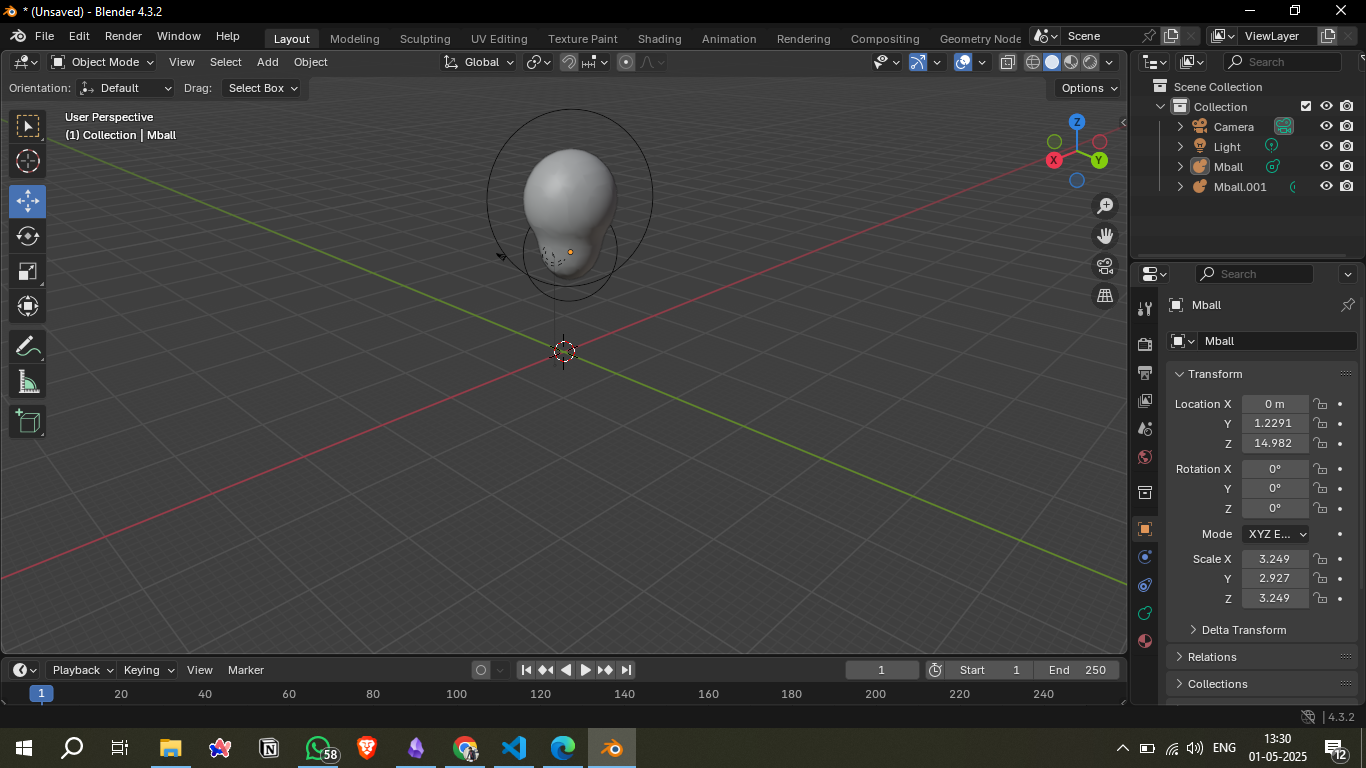This screenshot has height=768, width=1366.
Task: Open the Metaball data properties tab
Action: [x=1146, y=613]
